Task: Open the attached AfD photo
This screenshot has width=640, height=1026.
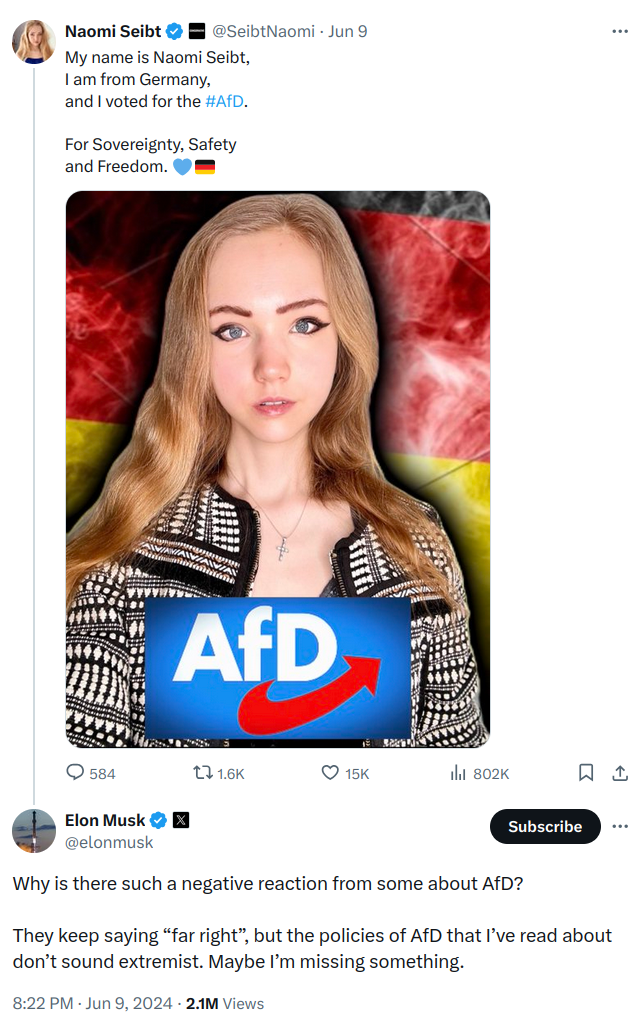Action: point(277,469)
